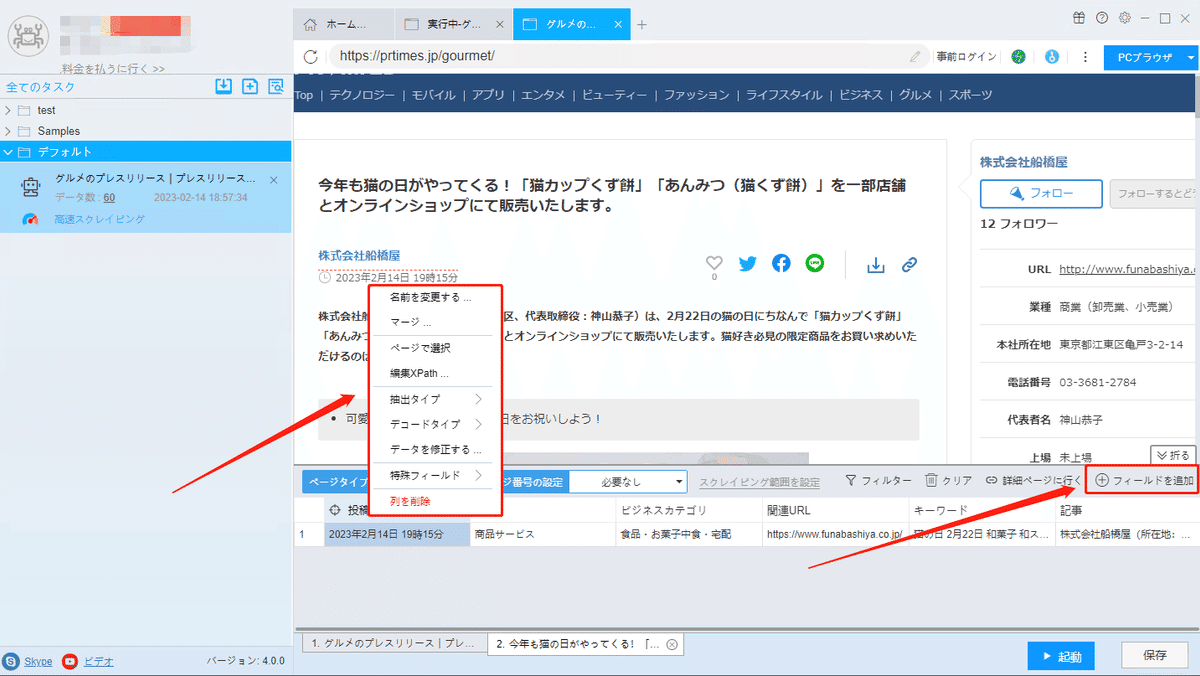Click the pencil edit icon in the URL bar

click(915, 57)
